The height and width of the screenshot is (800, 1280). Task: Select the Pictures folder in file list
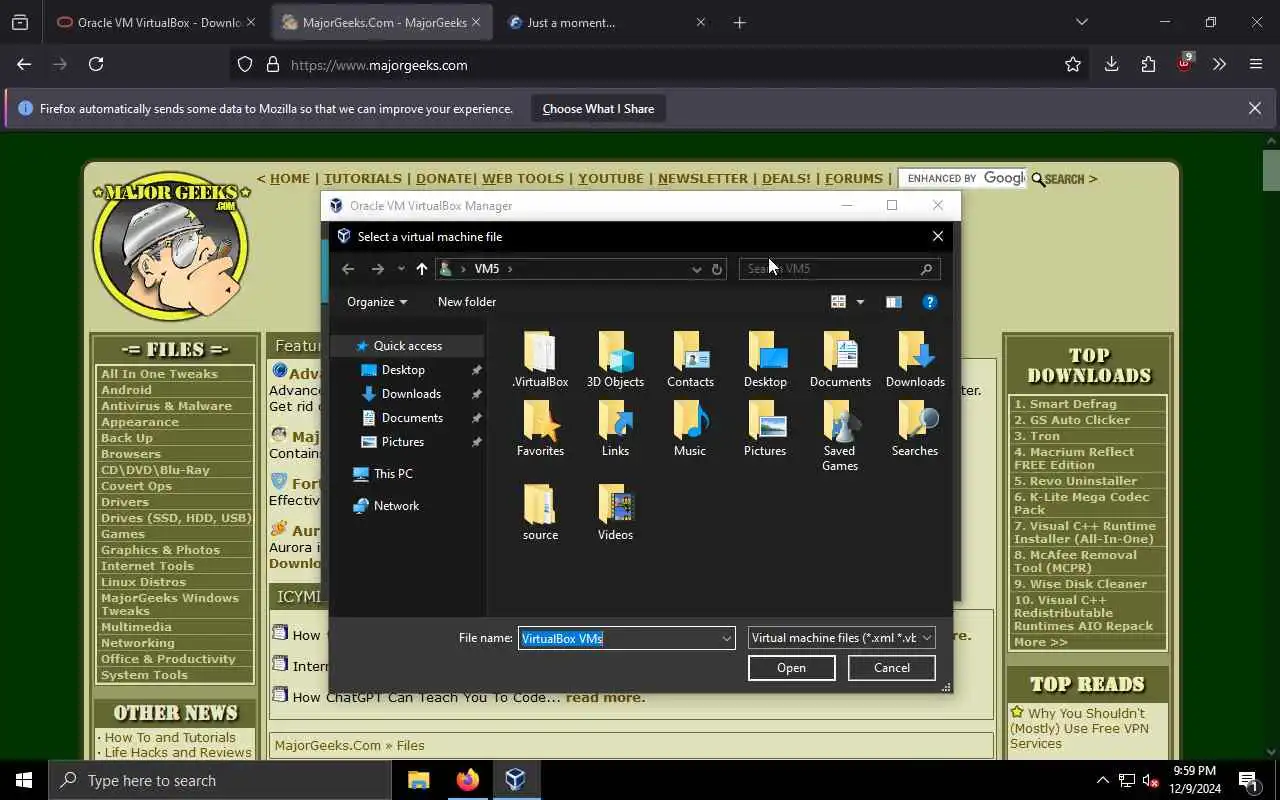coord(765,429)
